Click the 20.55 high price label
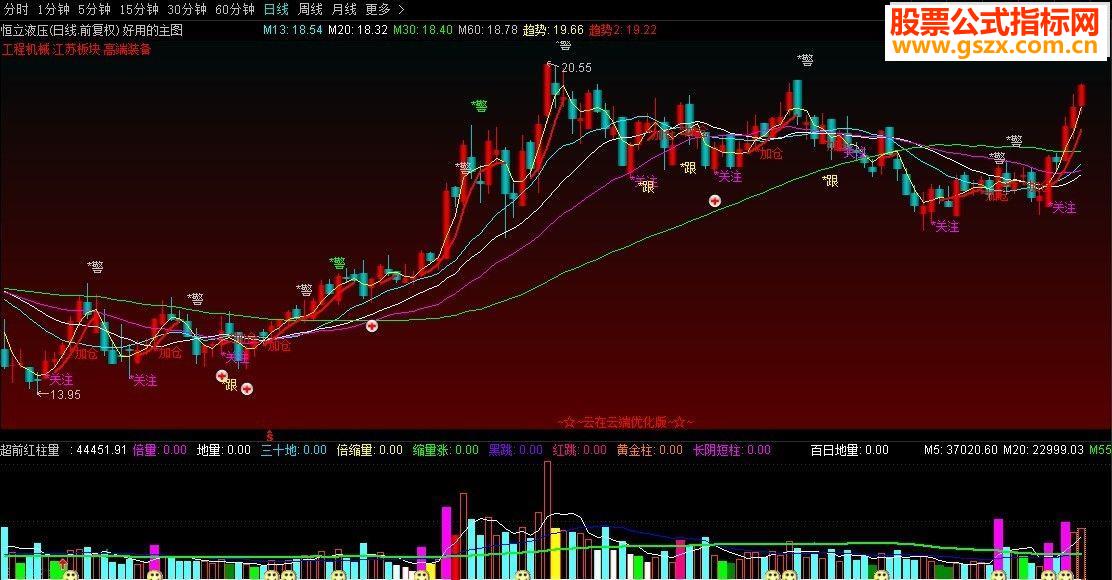Image resolution: width=1112 pixels, height=580 pixels. (576, 67)
